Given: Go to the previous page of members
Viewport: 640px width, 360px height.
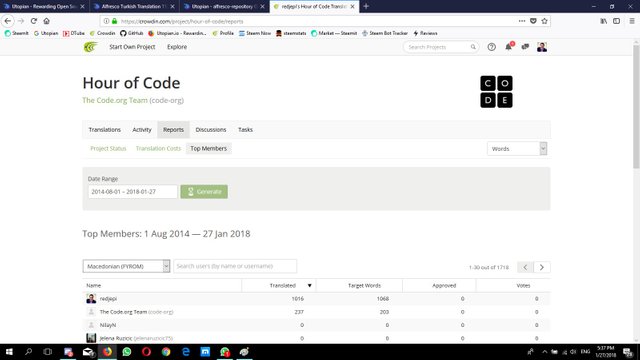Looking at the screenshot, I should coord(525,267).
